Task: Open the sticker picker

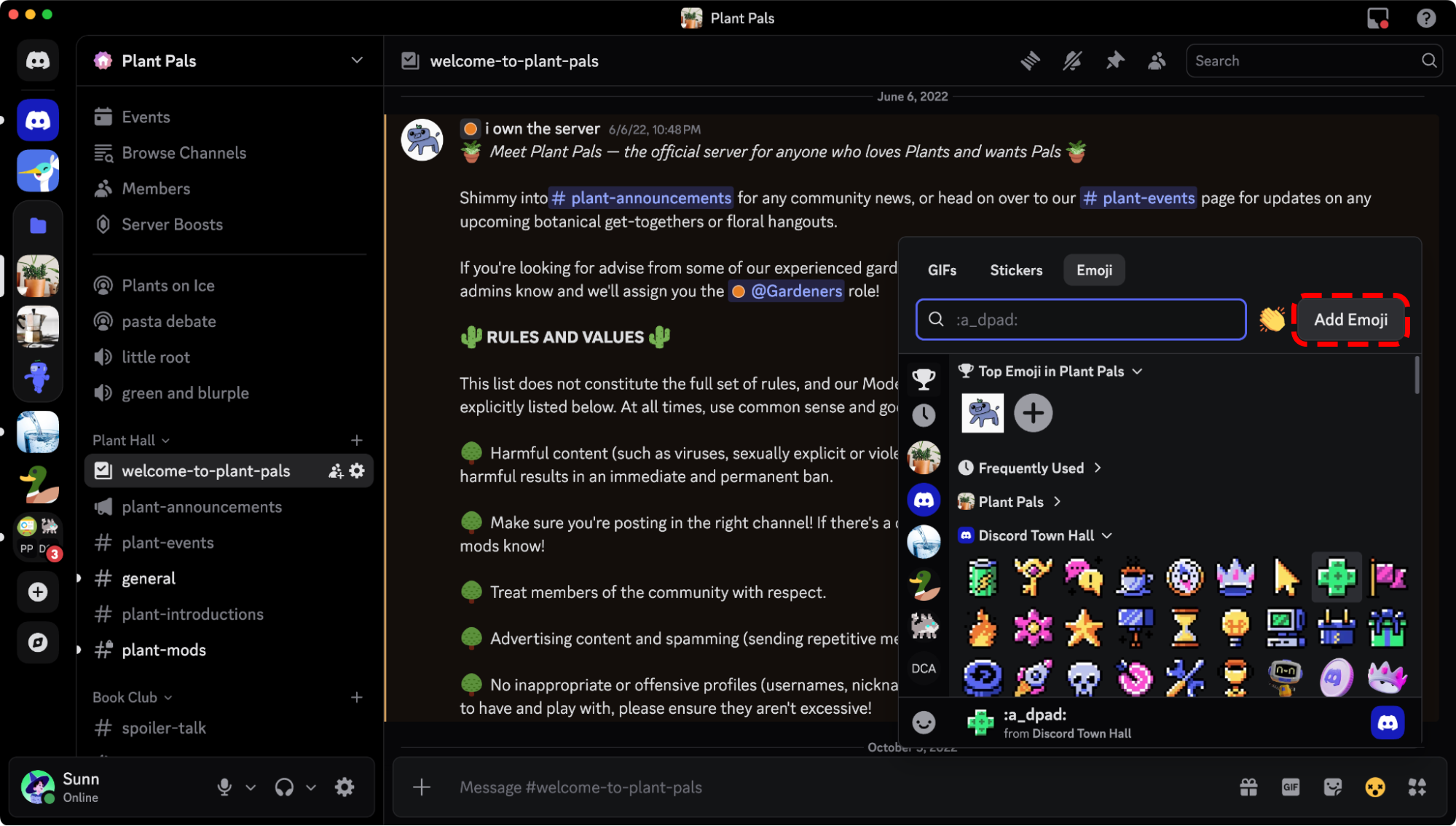Action: [x=1333, y=787]
